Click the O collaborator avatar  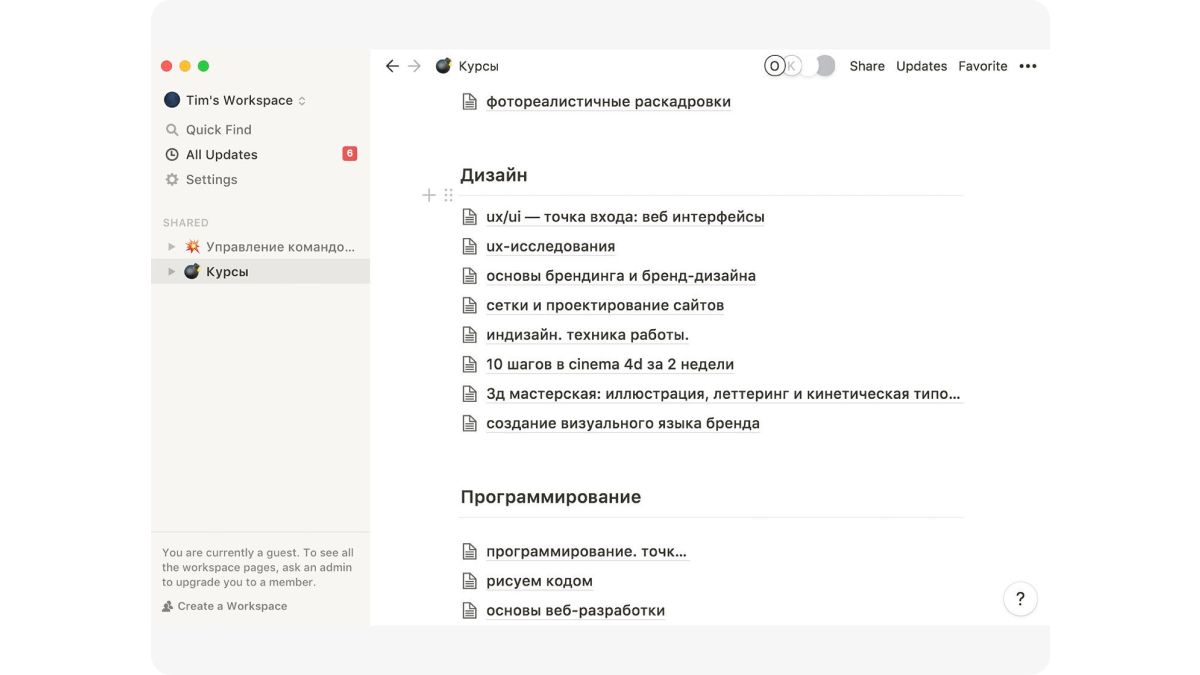point(773,65)
